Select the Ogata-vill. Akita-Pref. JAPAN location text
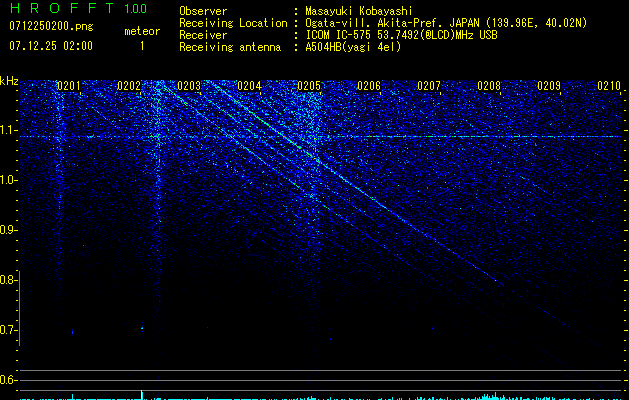Image resolution: width=629 pixels, height=400 pixels. (x=446, y=23)
